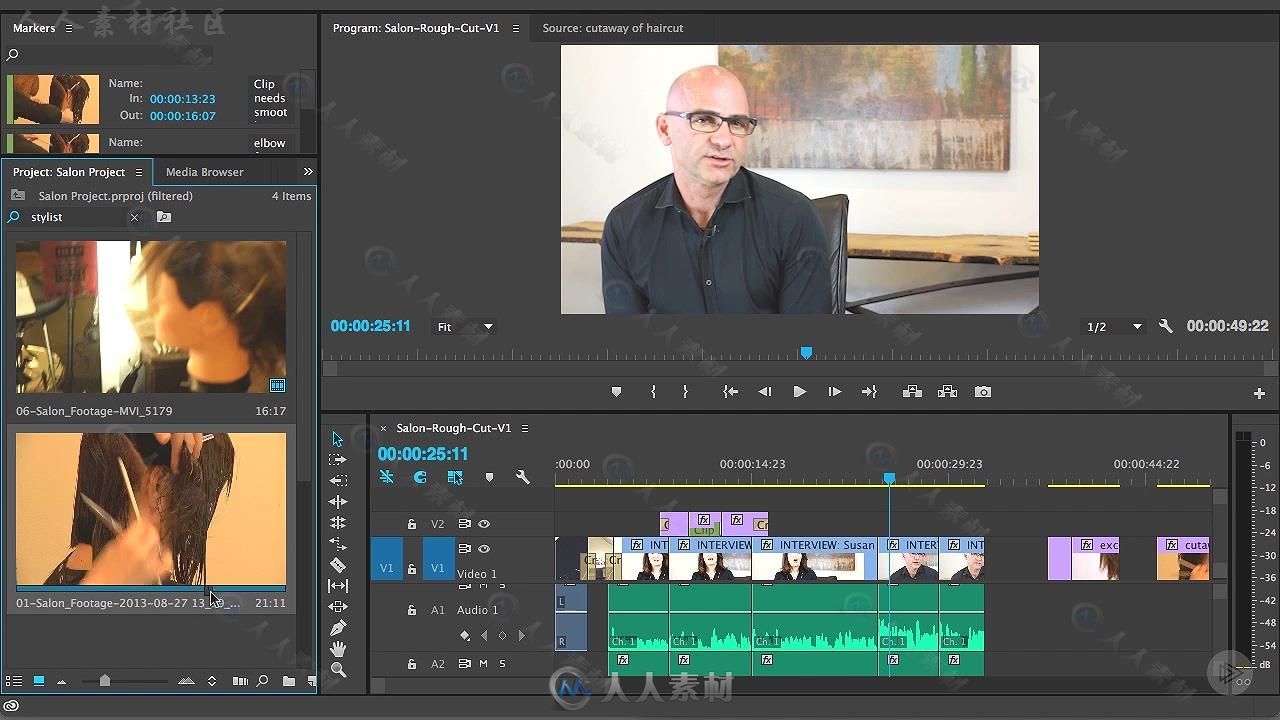Click the Mark Out button
The height and width of the screenshot is (720, 1280).
coord(685,392)
